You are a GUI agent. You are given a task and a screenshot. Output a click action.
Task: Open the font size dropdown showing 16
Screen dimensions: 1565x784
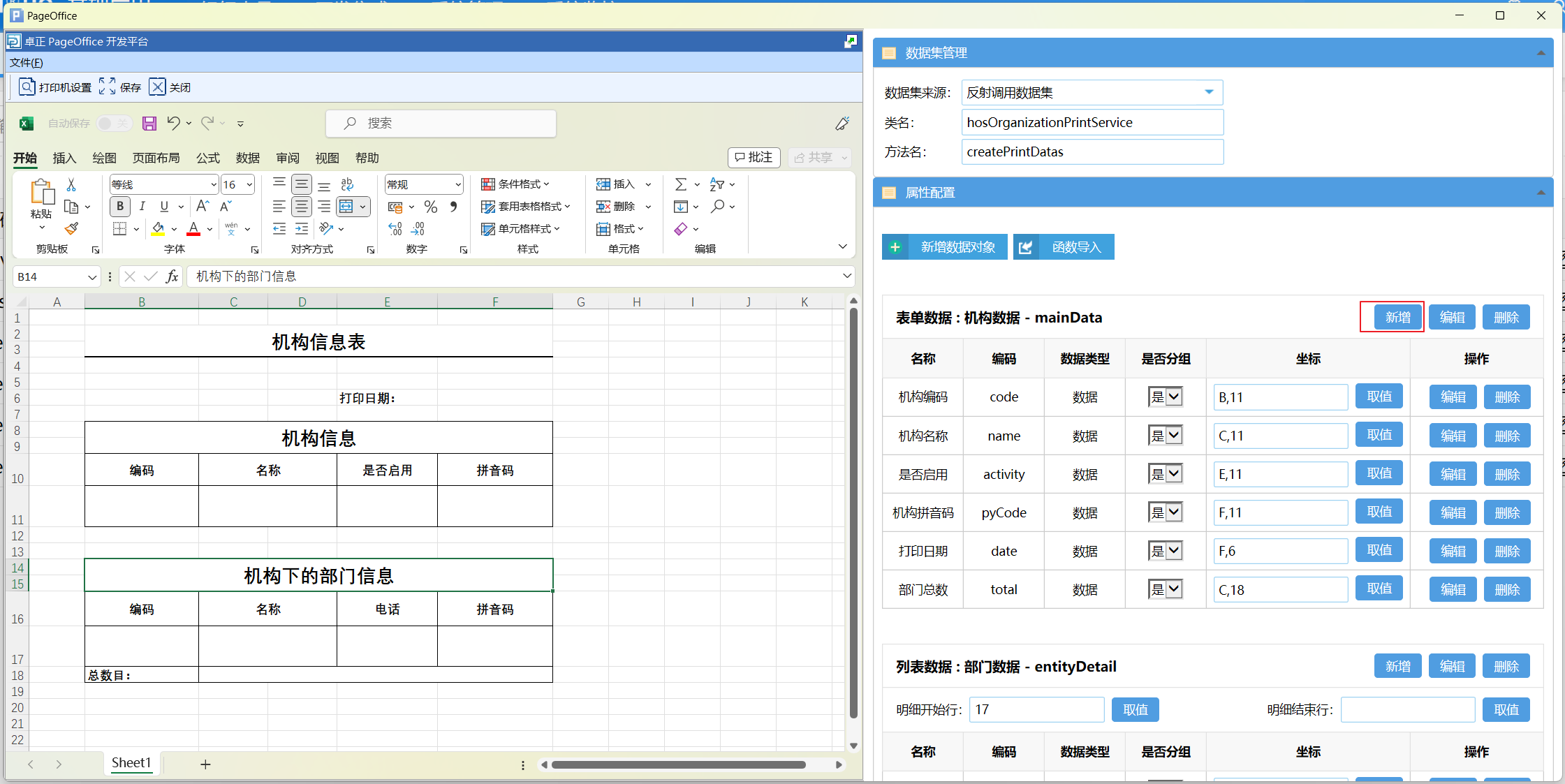pyautogui.click(x=249, y=185)
